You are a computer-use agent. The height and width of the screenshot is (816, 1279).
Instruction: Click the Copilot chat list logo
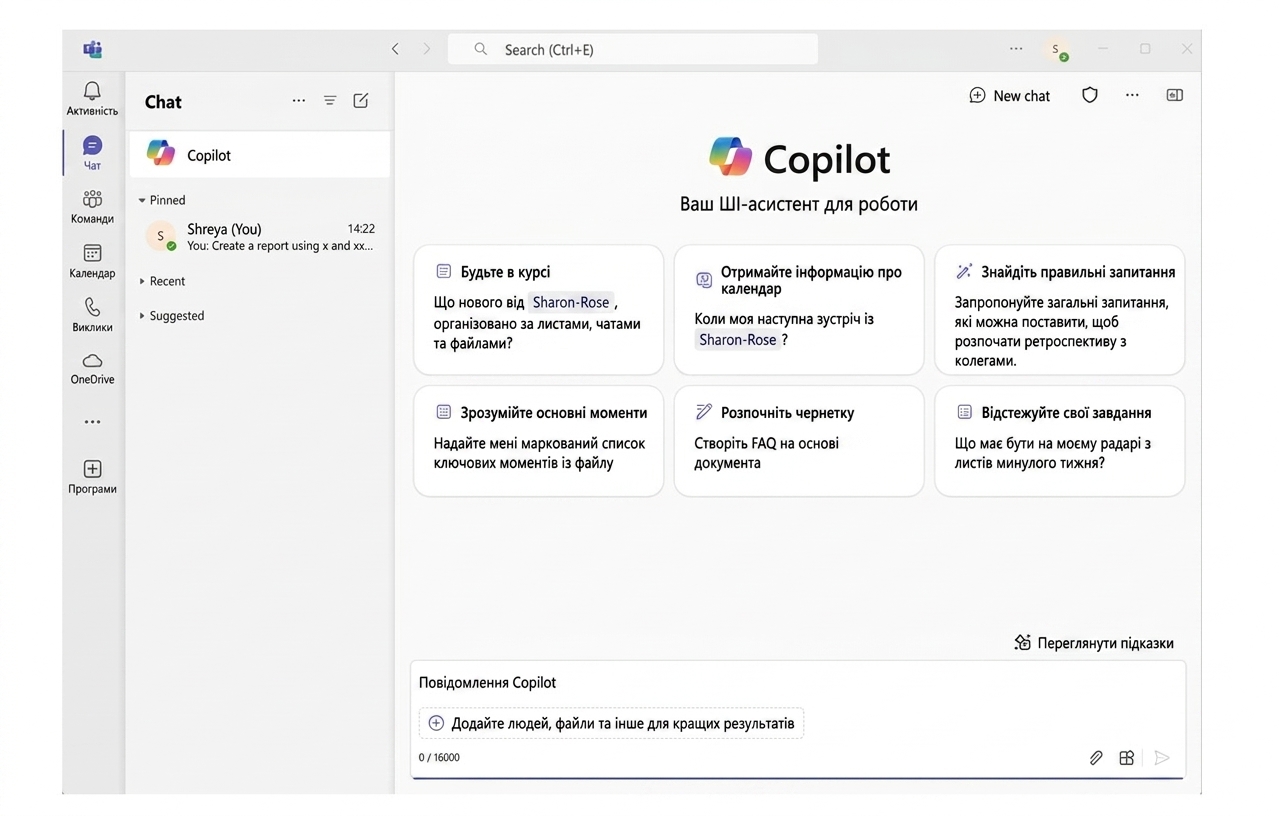pos(161,153)
